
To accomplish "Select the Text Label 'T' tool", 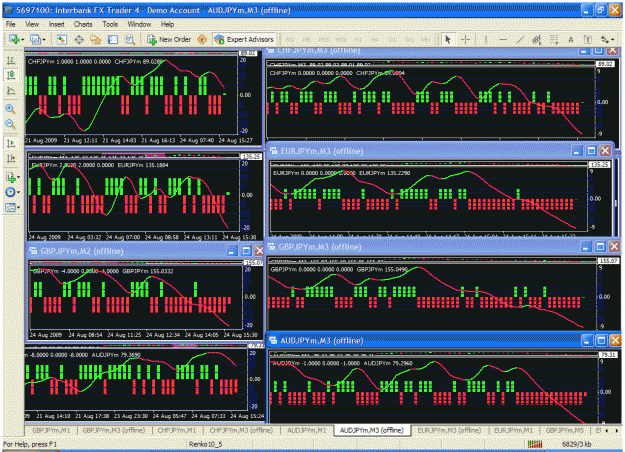I will 588,39.
